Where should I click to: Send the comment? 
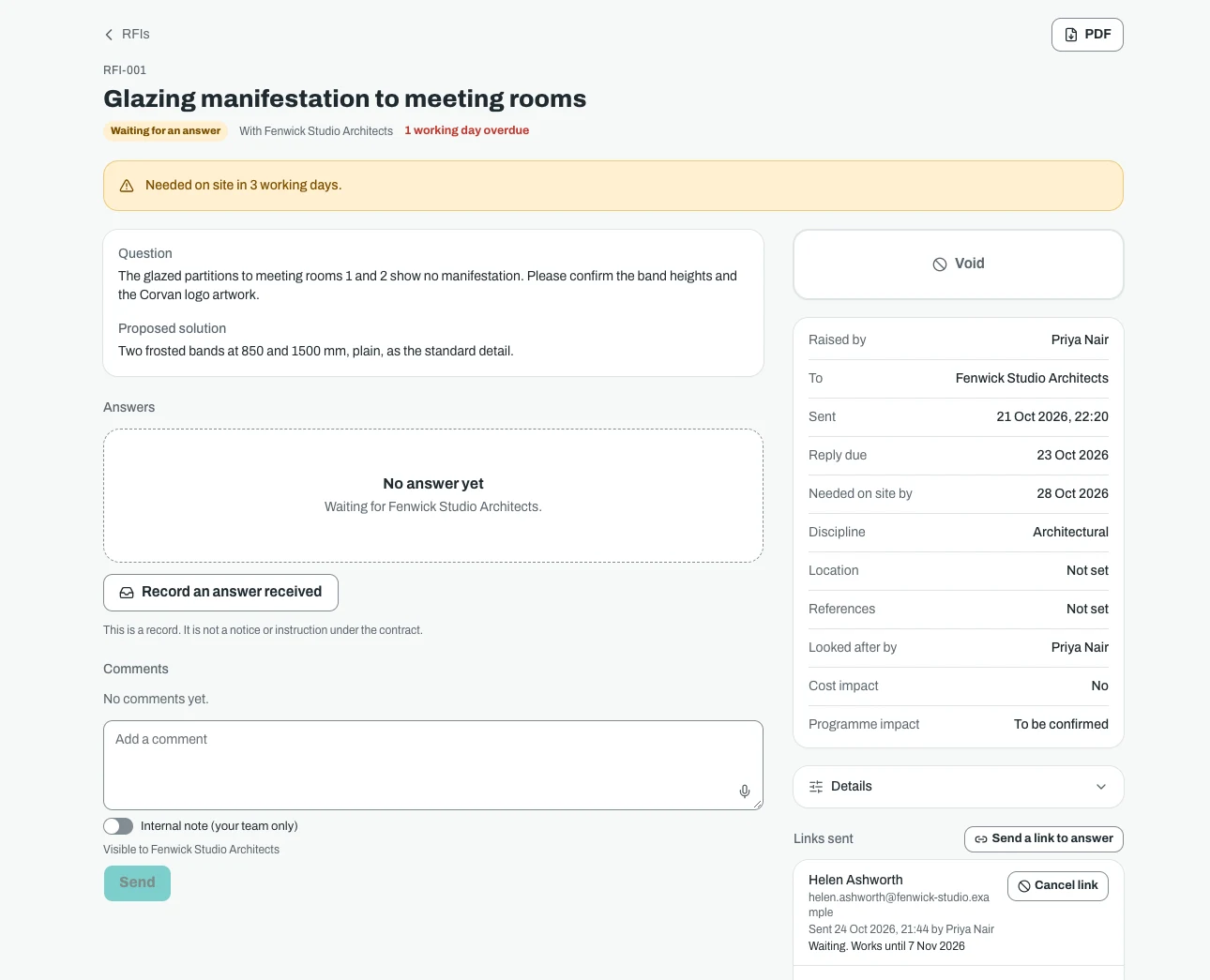pyautogui.click(x=137, y=883)
